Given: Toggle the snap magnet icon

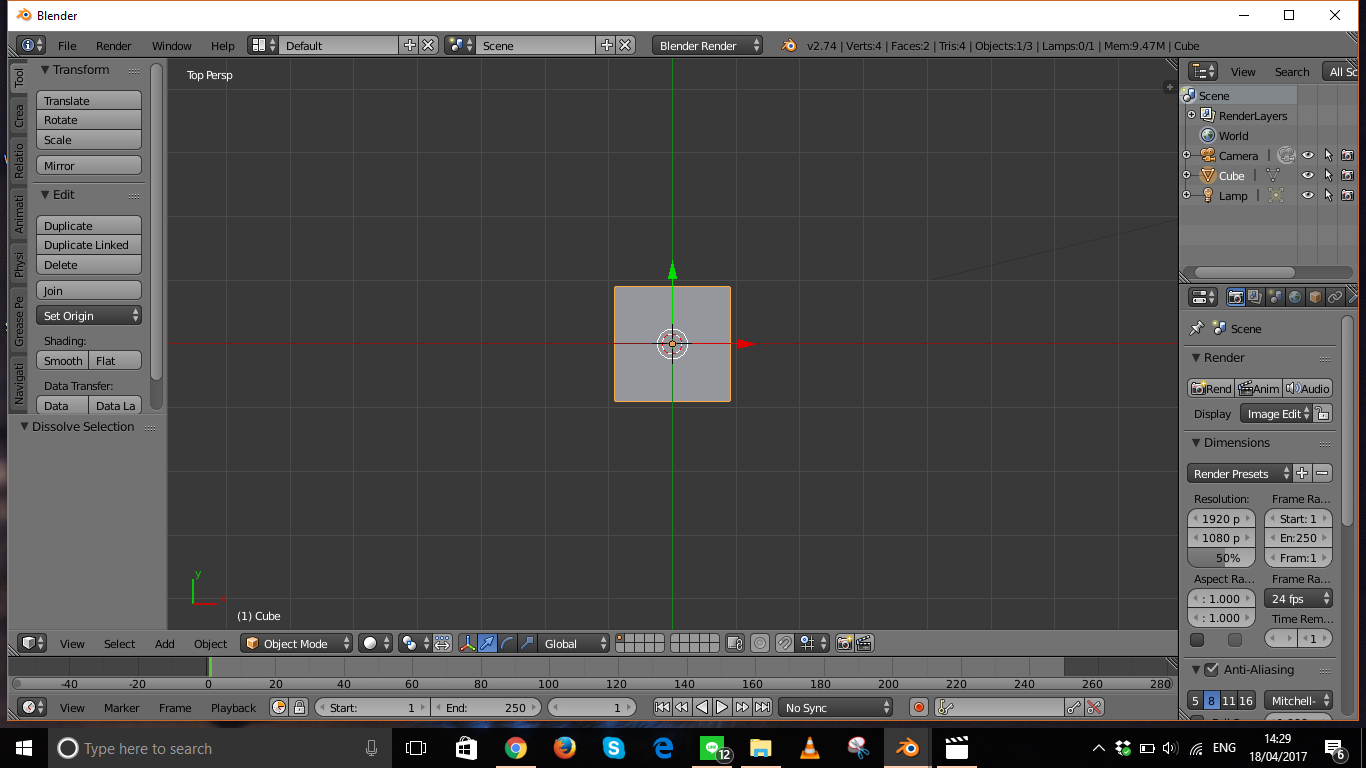Looking at the screenshot, I should 786,643.
